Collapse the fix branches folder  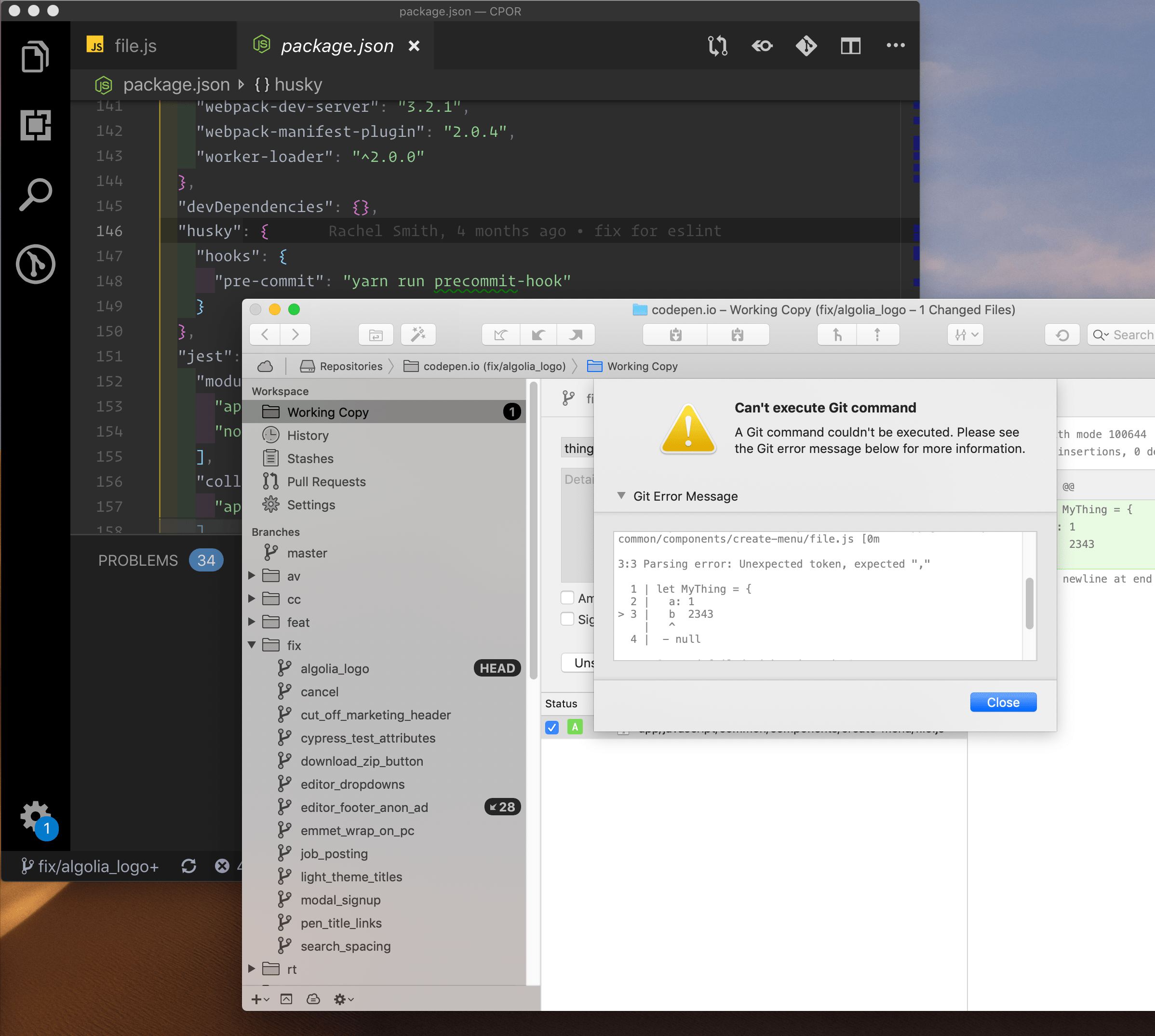[252, 645]
